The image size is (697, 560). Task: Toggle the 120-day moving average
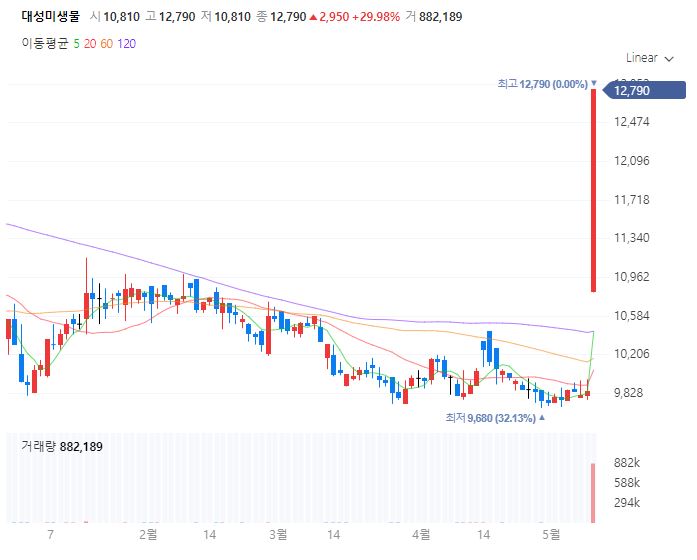[x=127, y=44]
